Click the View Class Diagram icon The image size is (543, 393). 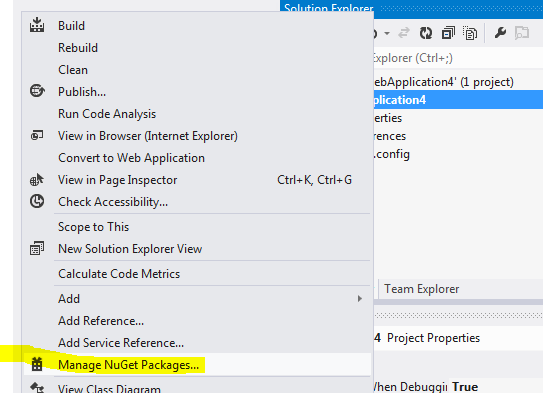click(x=37, y=387)
